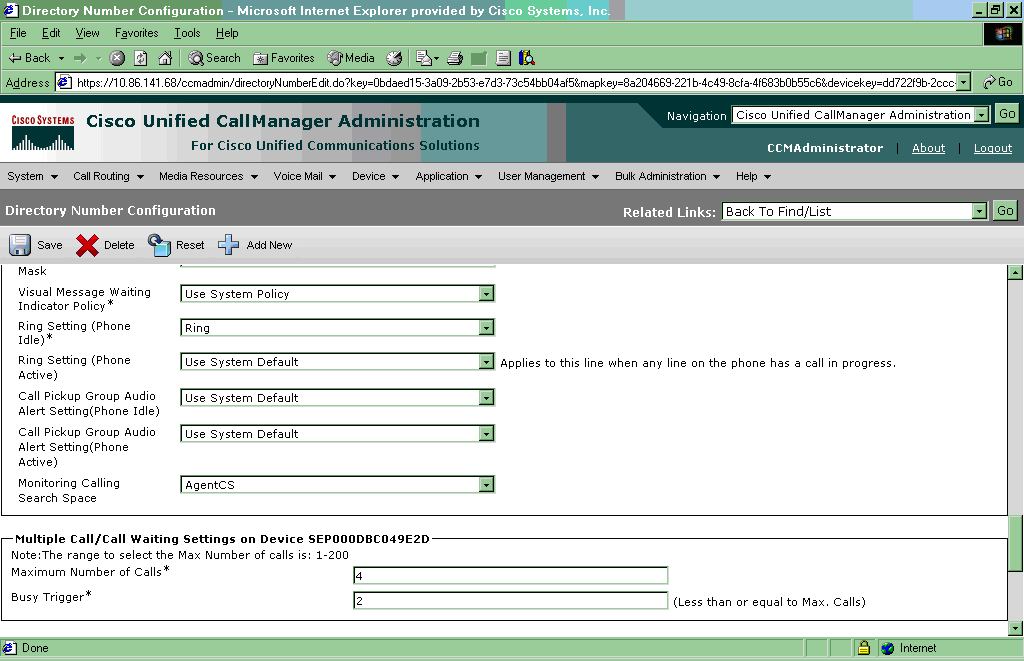The height and width of the screenshot is (661, 1024).
Task: Click the Internet zone globe icon
Action: tap(888, 648)
